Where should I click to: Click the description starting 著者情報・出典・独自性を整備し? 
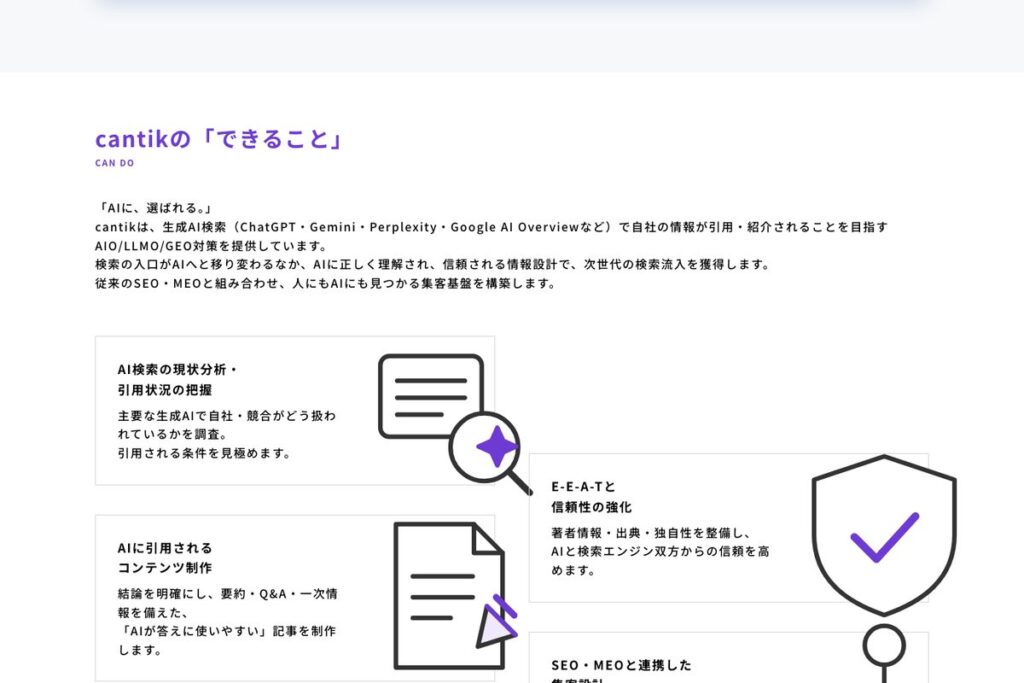click(660, 552)
